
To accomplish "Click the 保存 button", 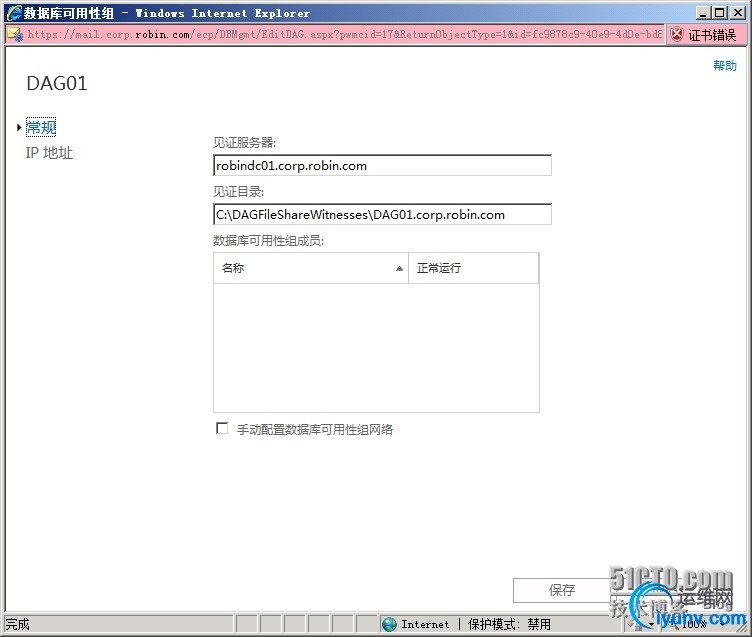I will (562, 590).
